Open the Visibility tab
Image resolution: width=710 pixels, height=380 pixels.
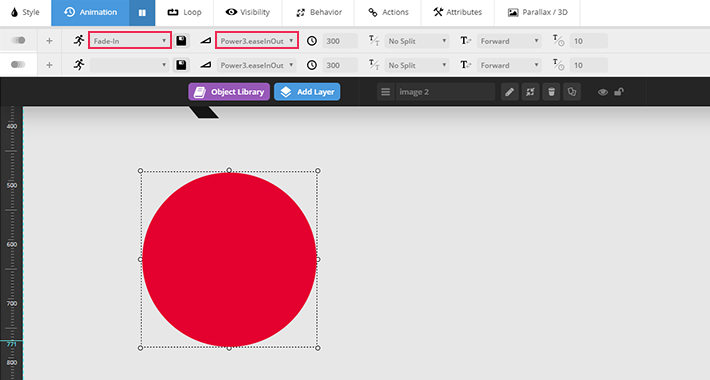click(x=248, y=12)
